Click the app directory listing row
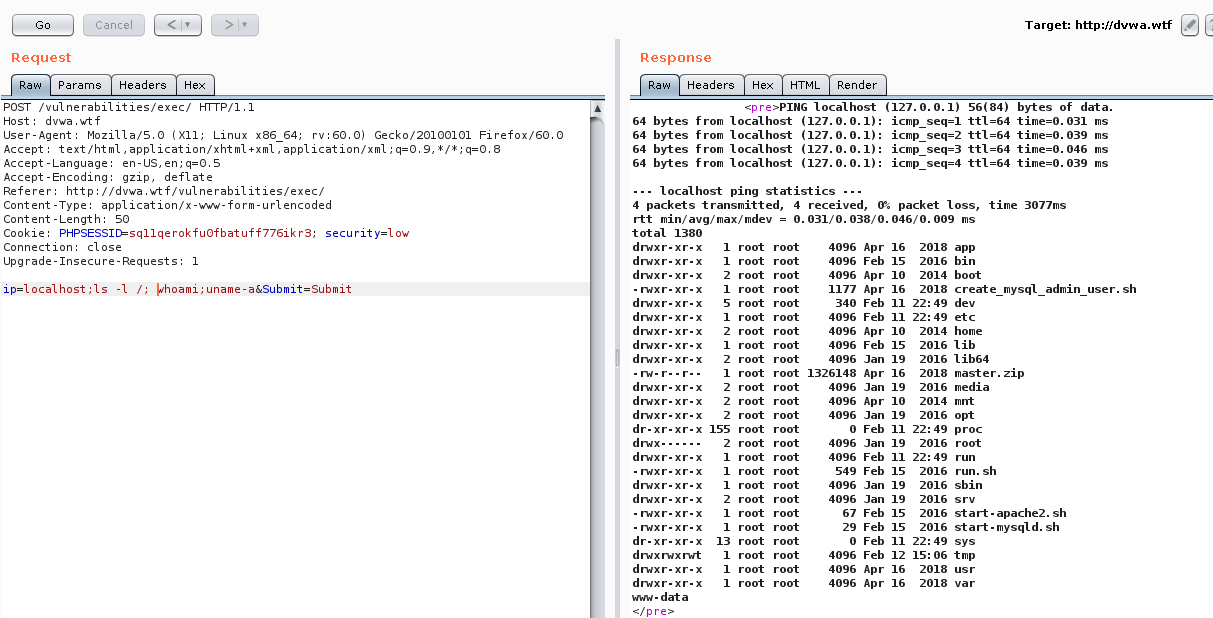 click(804, 247)
